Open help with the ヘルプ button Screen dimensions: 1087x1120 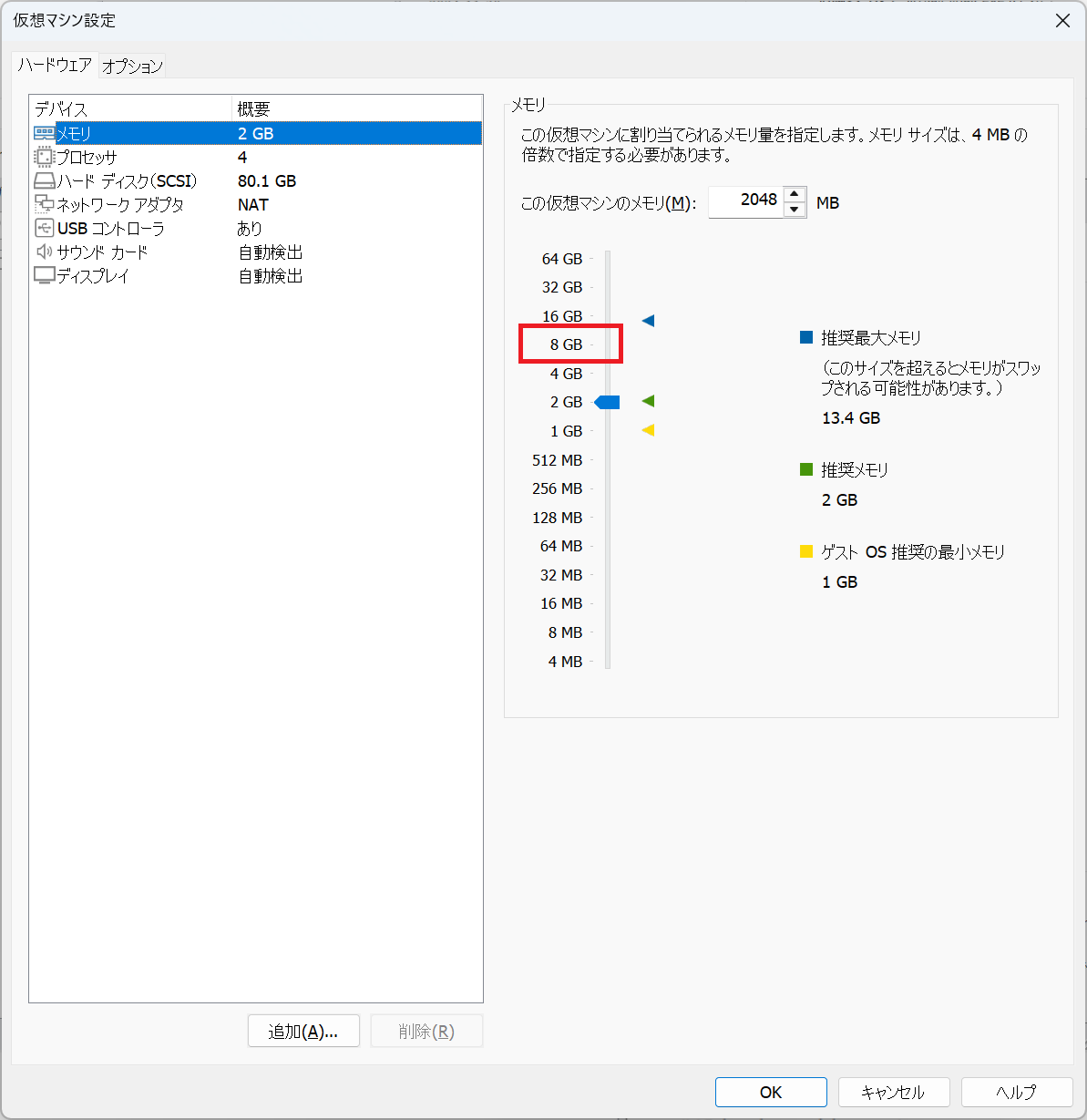pos(1016,1092)
